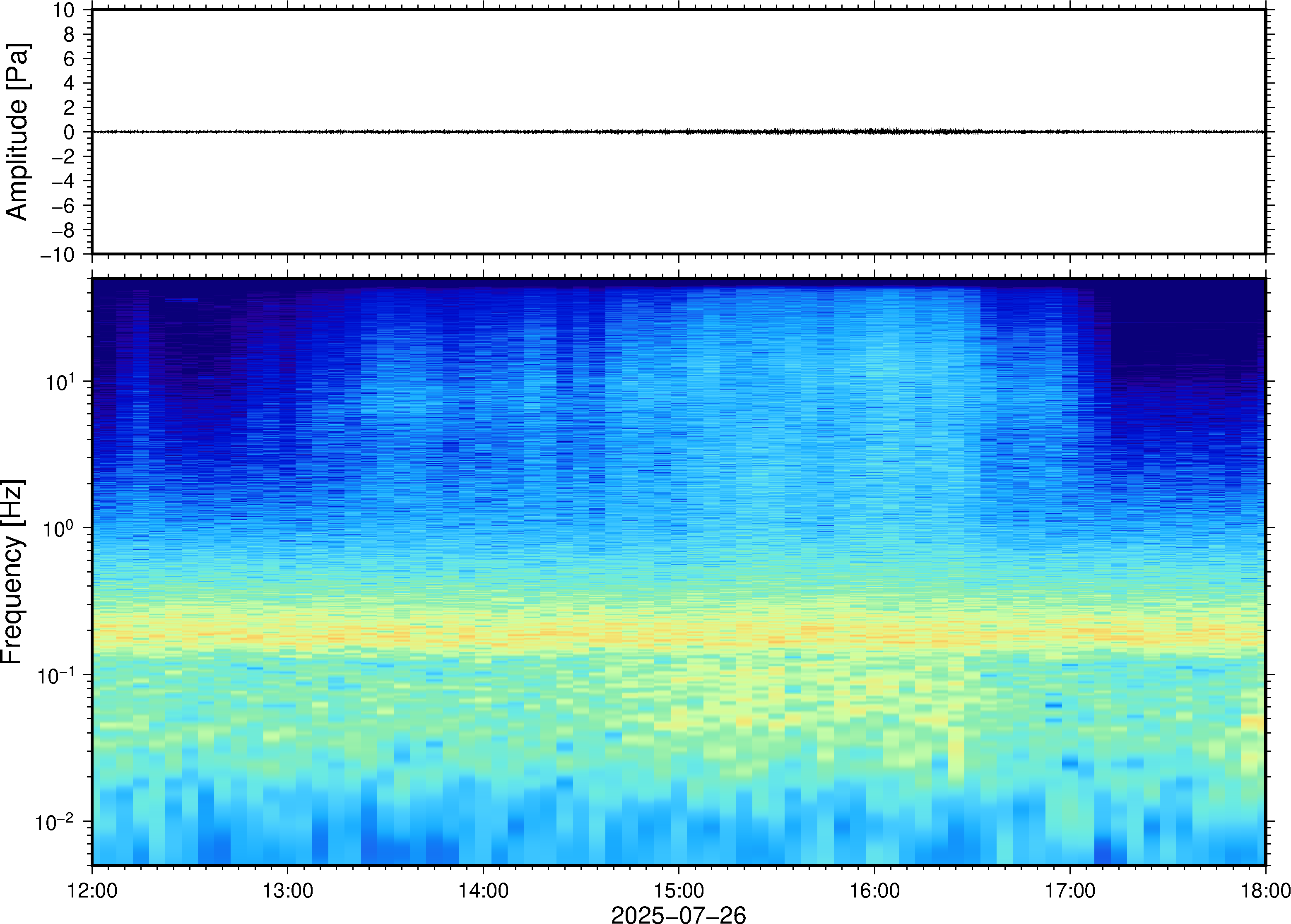Image resolution: width=1291 pixels, height=924 pixels.
Task: Click the 13:00 time axis label
Action: coord(287,890)
